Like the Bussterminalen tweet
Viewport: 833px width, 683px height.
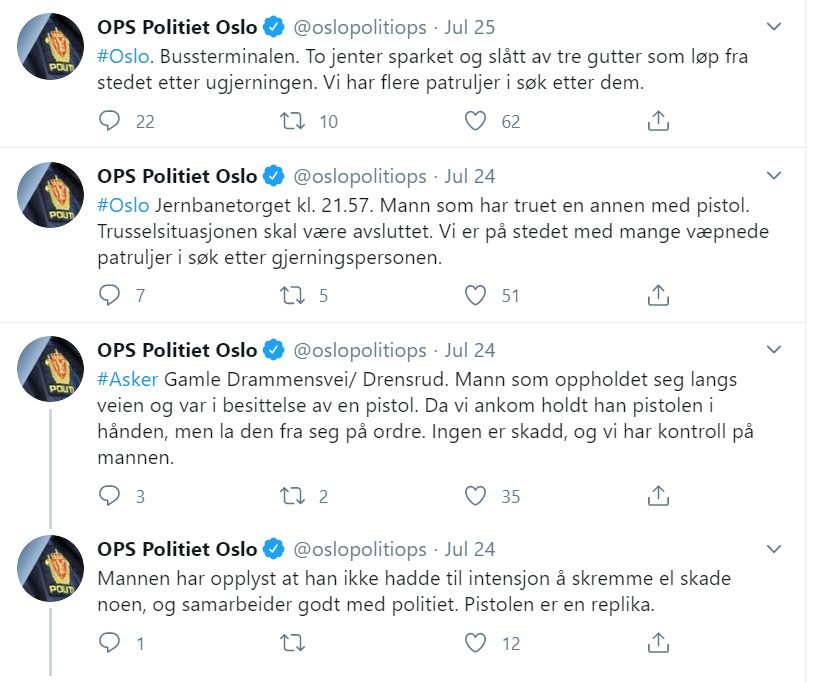[477, 121]
